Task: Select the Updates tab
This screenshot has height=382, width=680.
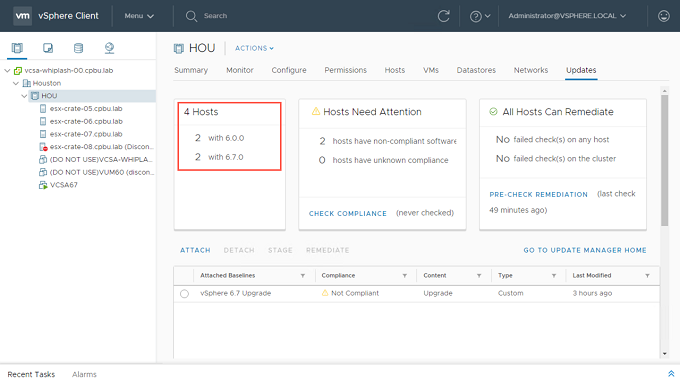Action: pos(581,70)
